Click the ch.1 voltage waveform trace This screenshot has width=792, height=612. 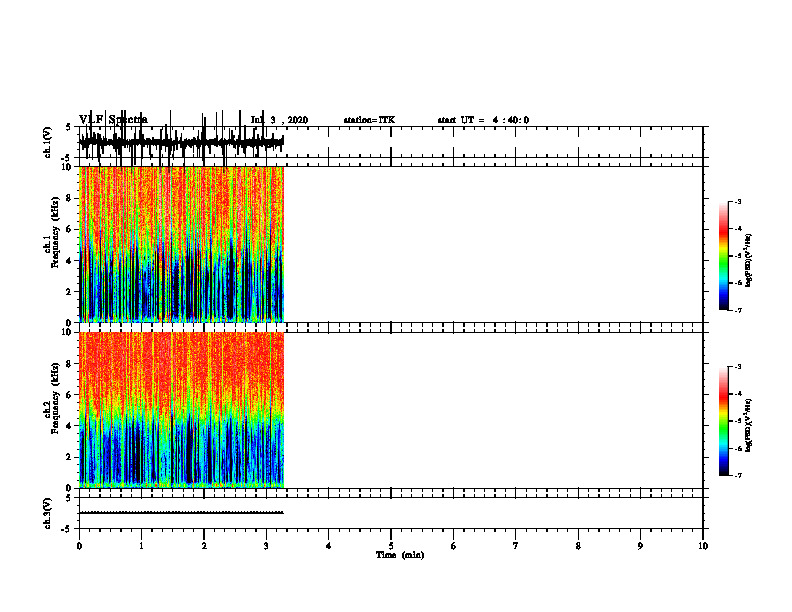tap(182, 142)
